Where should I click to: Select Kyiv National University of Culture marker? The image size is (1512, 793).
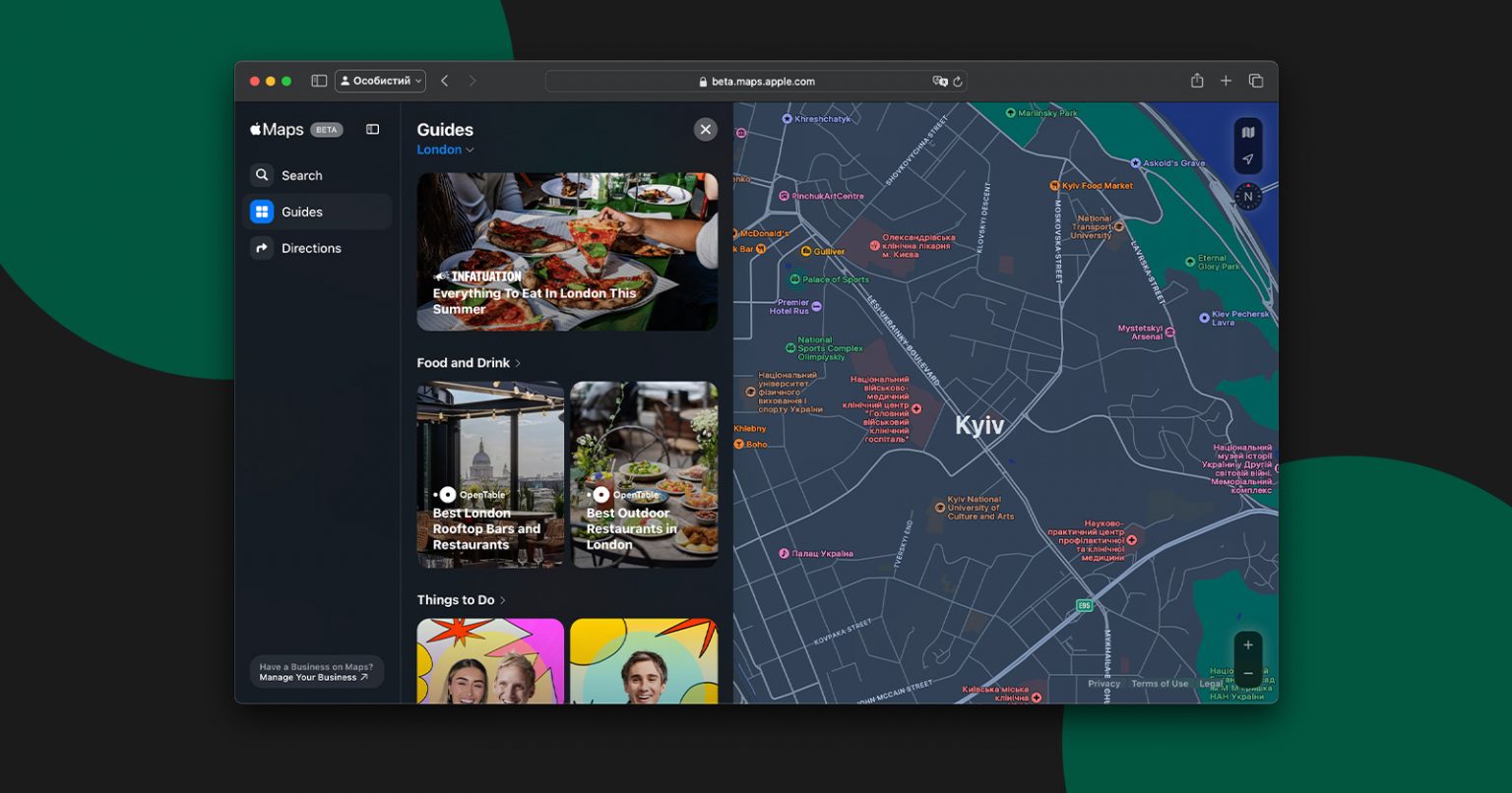940,508
